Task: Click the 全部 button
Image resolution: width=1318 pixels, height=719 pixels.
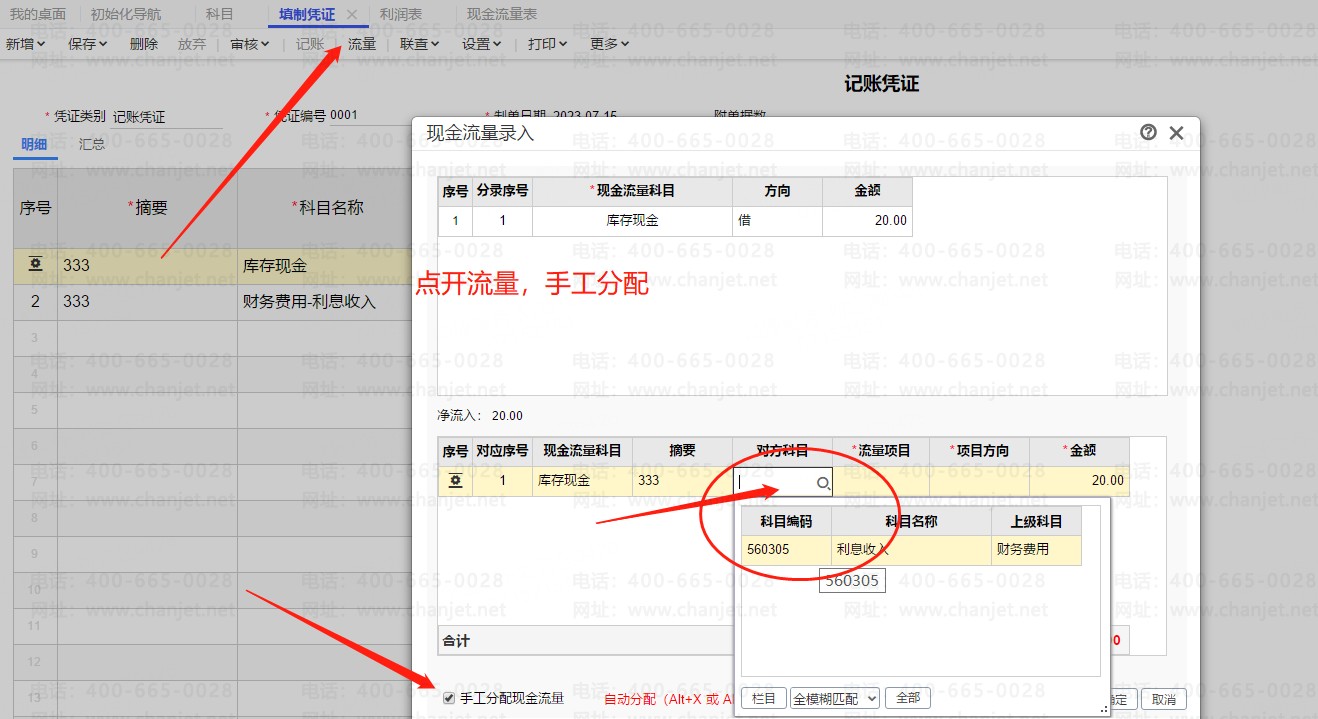Action: point(907,698)
